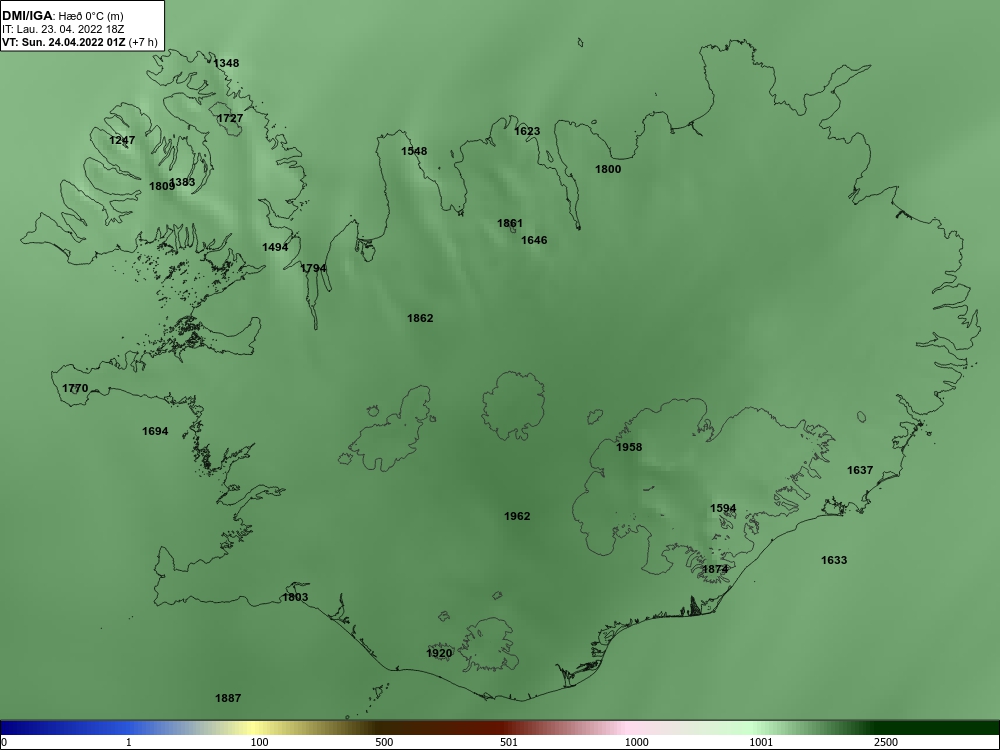The image size is (1000, 750).
Task: Select the 1794 label on the map
Action: click(313, 268)
